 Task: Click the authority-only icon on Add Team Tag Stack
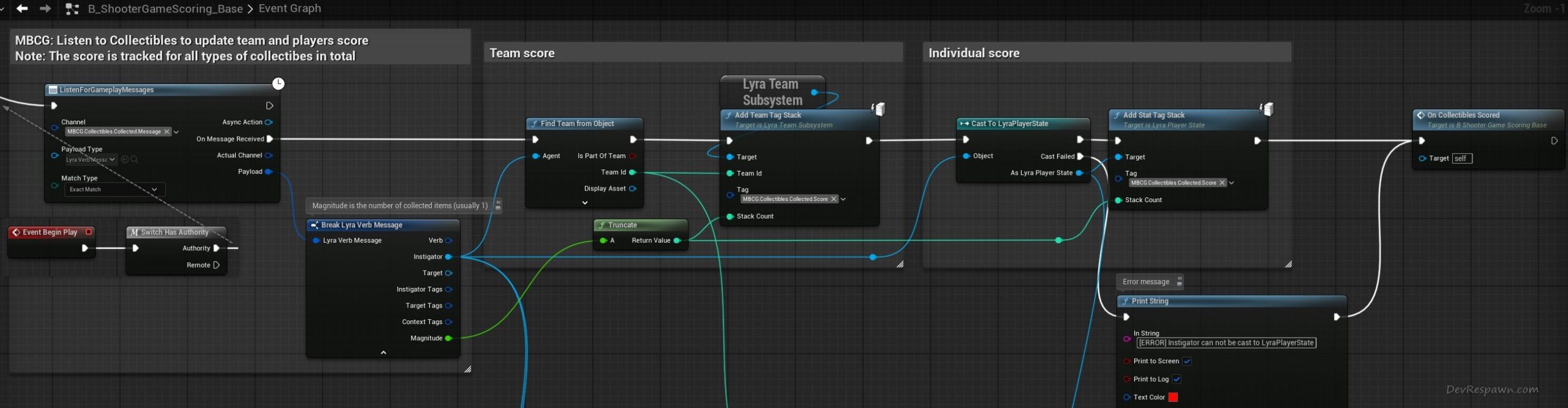pos(878,109)
